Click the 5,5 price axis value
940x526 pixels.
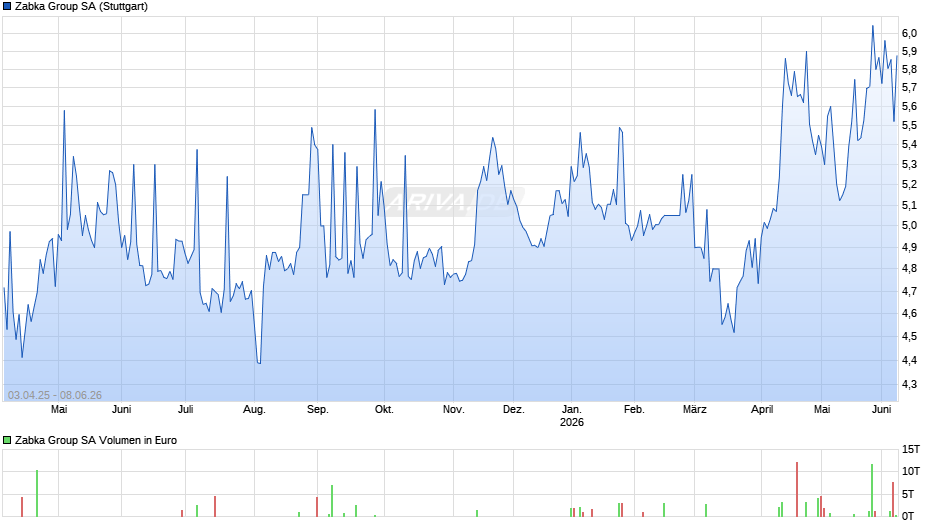click(x=909, y=125)
